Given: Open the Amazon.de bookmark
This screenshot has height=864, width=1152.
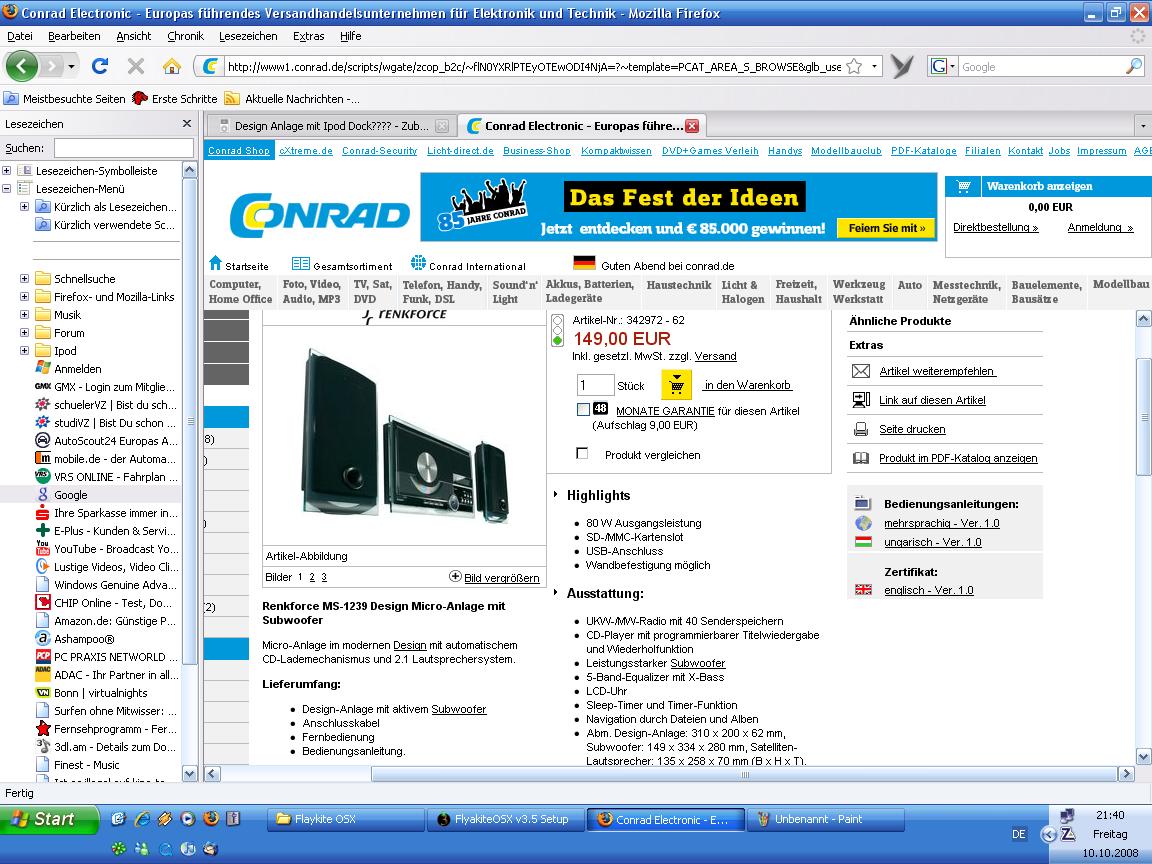Looking at the screenshot, I should 106,621.
